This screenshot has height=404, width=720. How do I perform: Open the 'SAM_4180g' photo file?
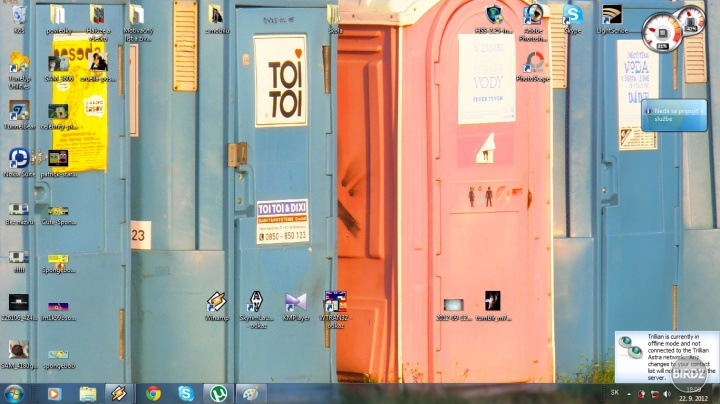(x=19, y=354)
